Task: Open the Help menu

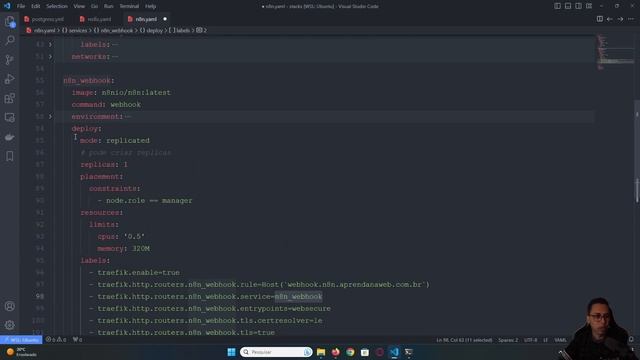Action: 151,6
